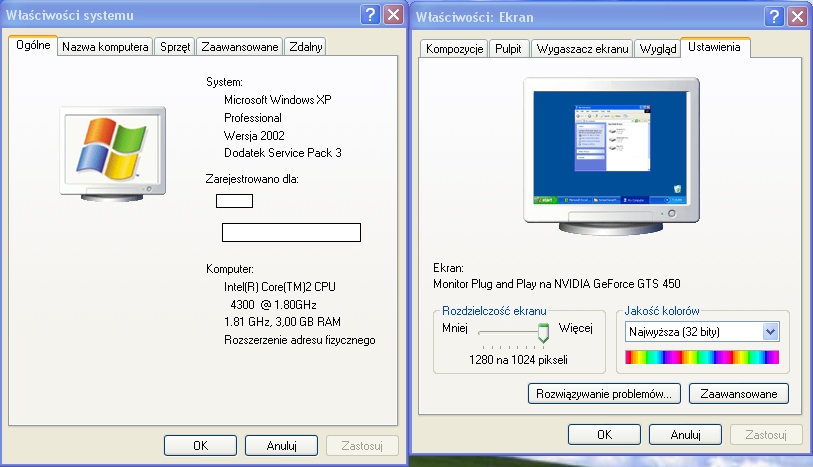The height and width of the screenshot is (467, 813).
Task: Confirm with OK in Display Properties
Action: 604,434
